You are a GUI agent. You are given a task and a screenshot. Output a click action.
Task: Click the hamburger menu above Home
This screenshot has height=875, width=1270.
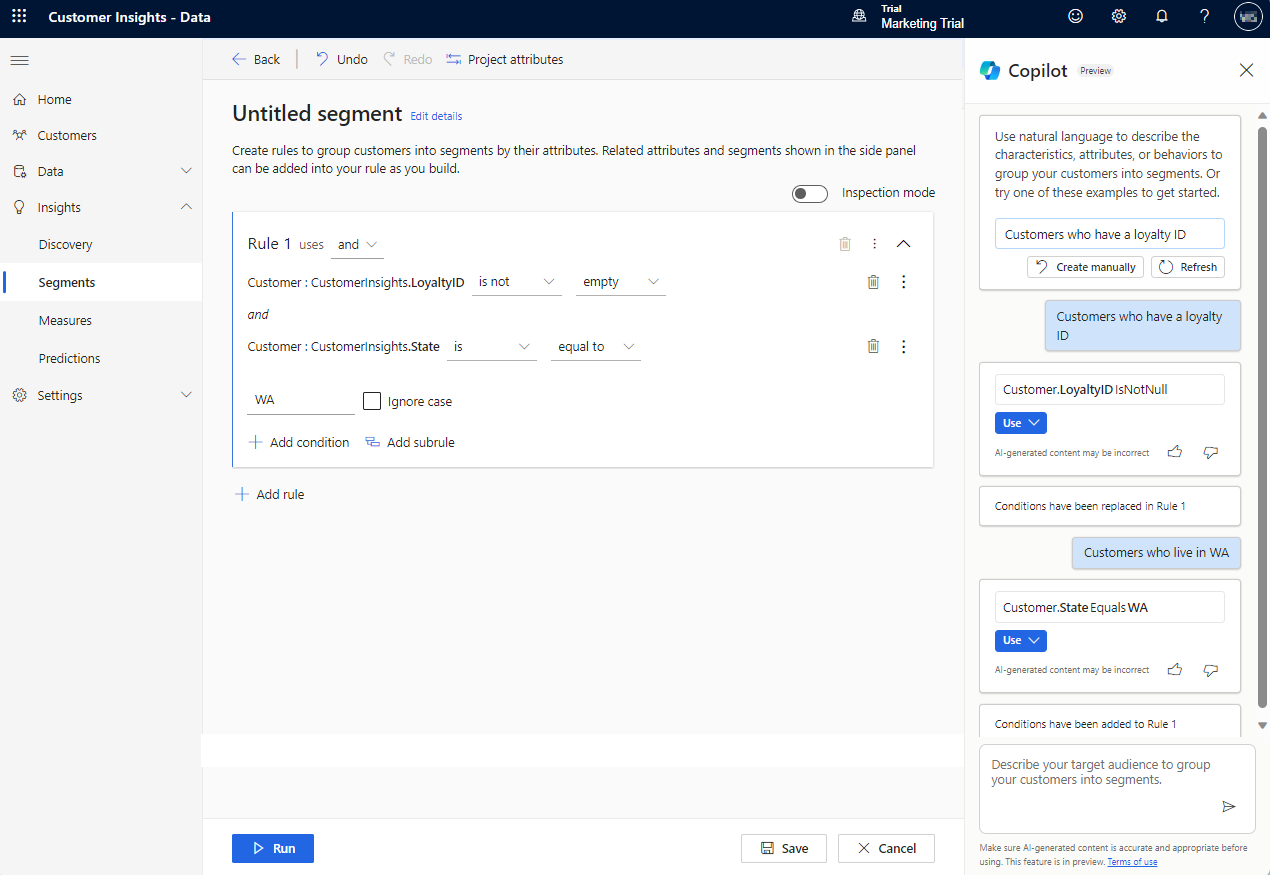coord(19,60)
